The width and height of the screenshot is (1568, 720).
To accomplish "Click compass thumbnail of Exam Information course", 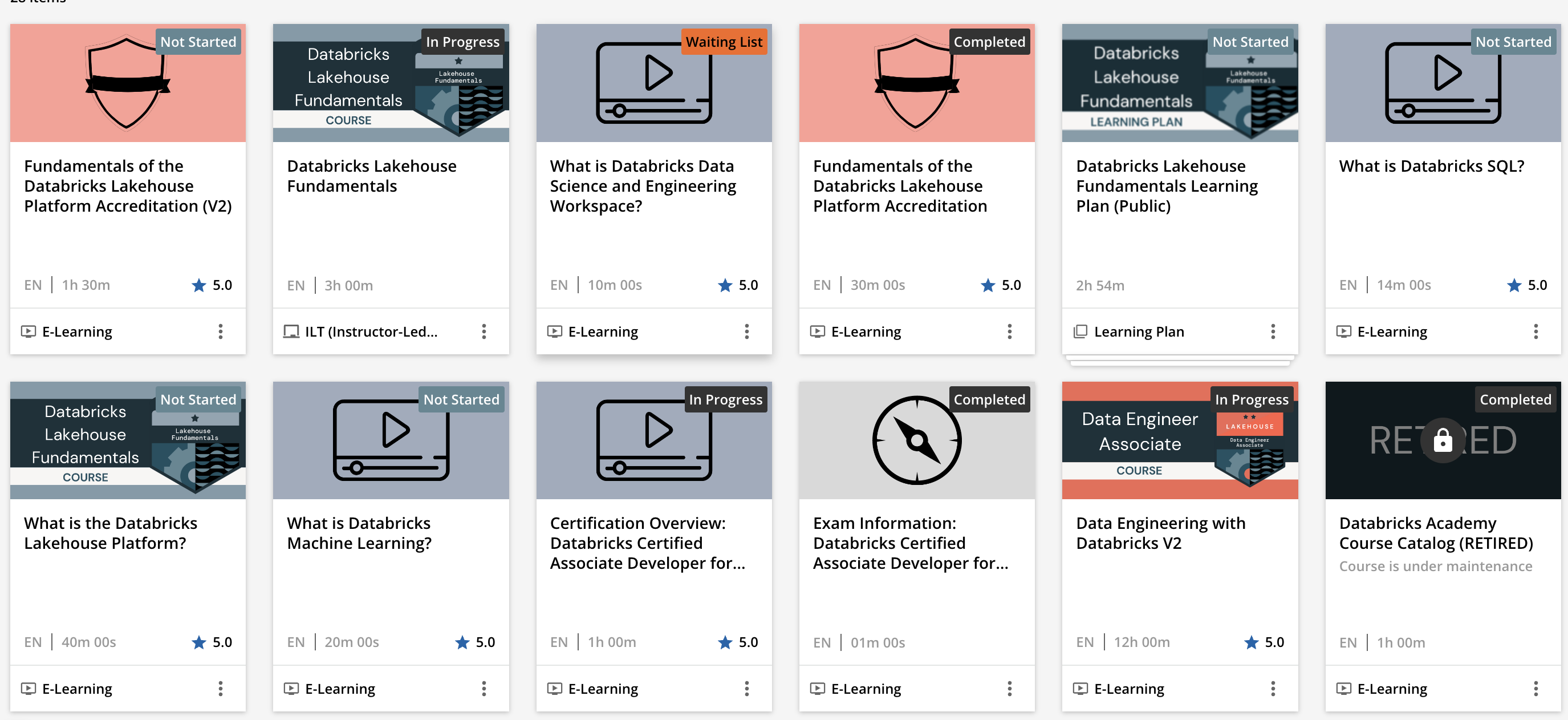I will pos(917,440).
